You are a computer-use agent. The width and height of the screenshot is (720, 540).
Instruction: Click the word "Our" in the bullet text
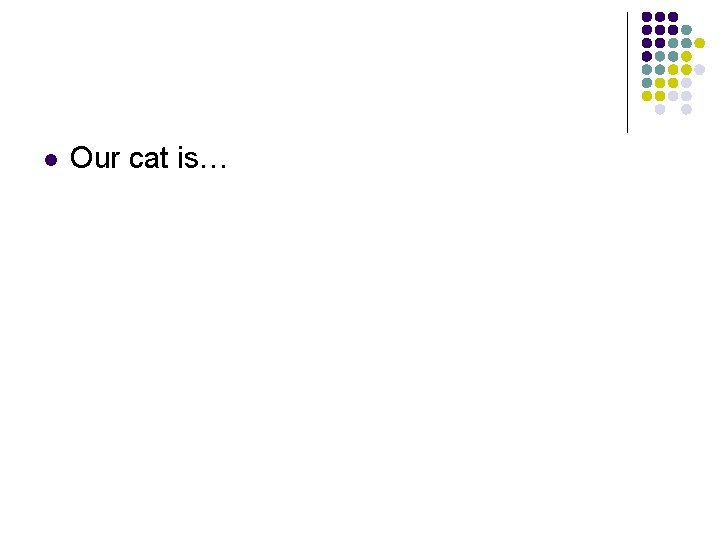click(x=95, y=158)
